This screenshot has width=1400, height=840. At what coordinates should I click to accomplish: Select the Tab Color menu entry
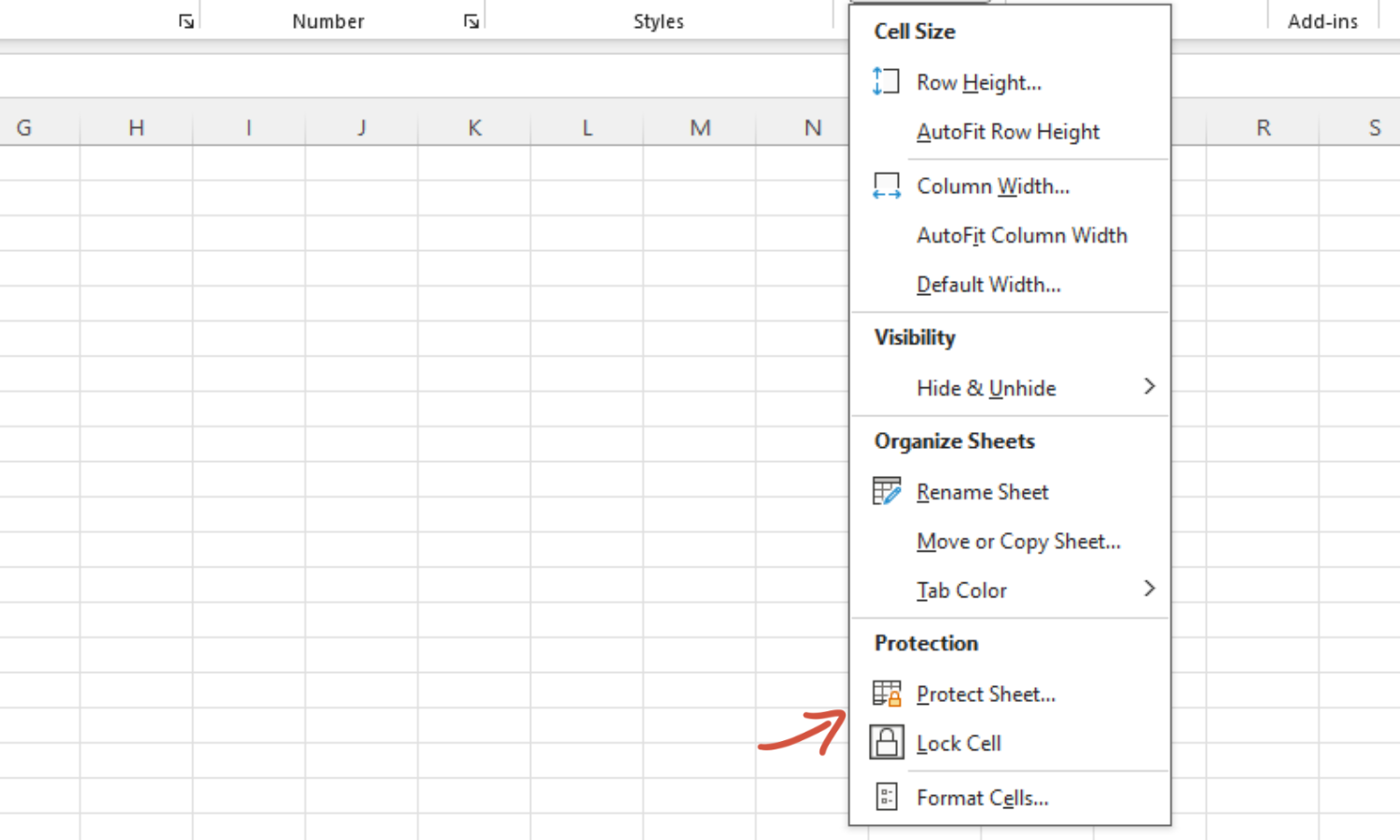(x=961, y=591)
